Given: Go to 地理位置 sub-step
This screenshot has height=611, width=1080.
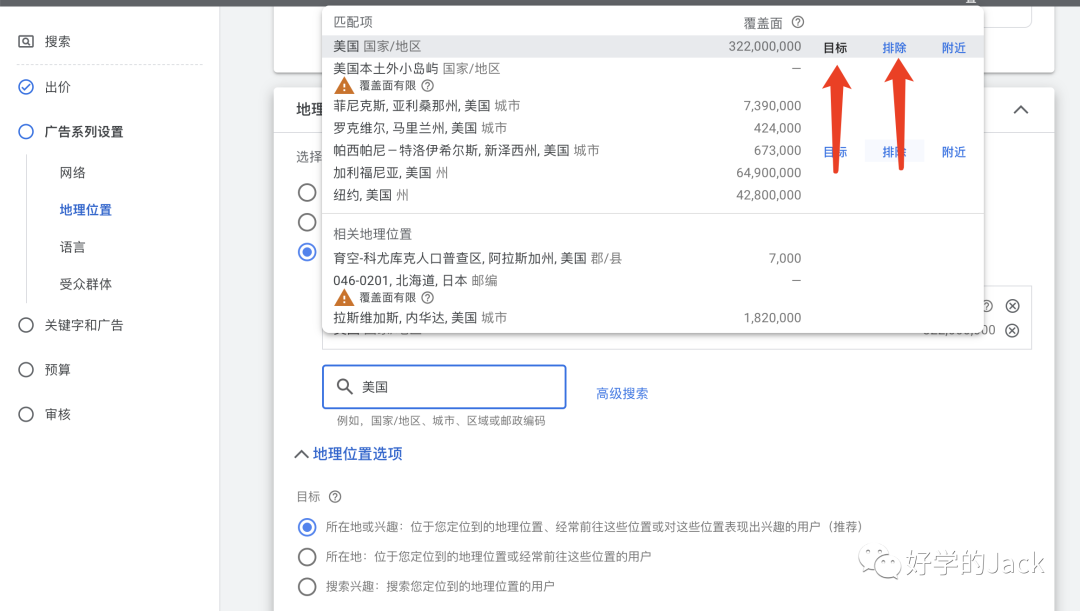Looking at the screenshot, I should pos(85,209).
